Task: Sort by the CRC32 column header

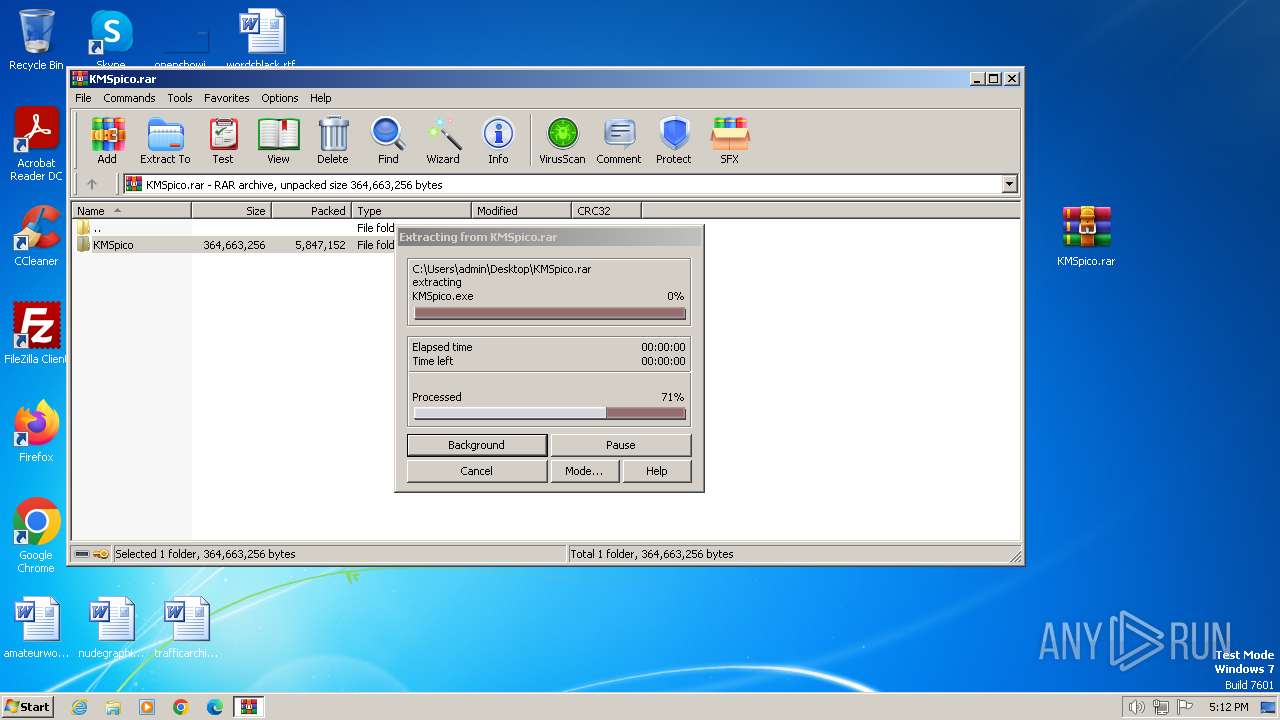Action: pos(606,211)
